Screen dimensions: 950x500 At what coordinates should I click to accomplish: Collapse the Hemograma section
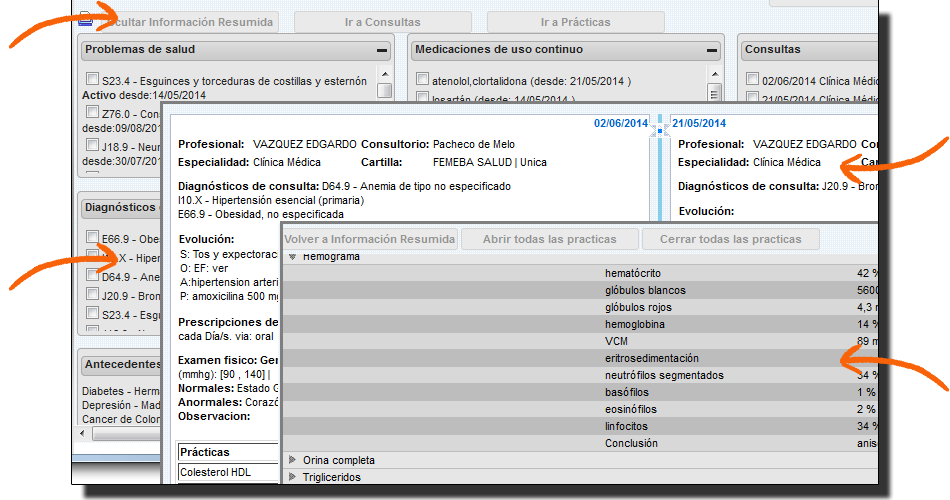(293, 257)
